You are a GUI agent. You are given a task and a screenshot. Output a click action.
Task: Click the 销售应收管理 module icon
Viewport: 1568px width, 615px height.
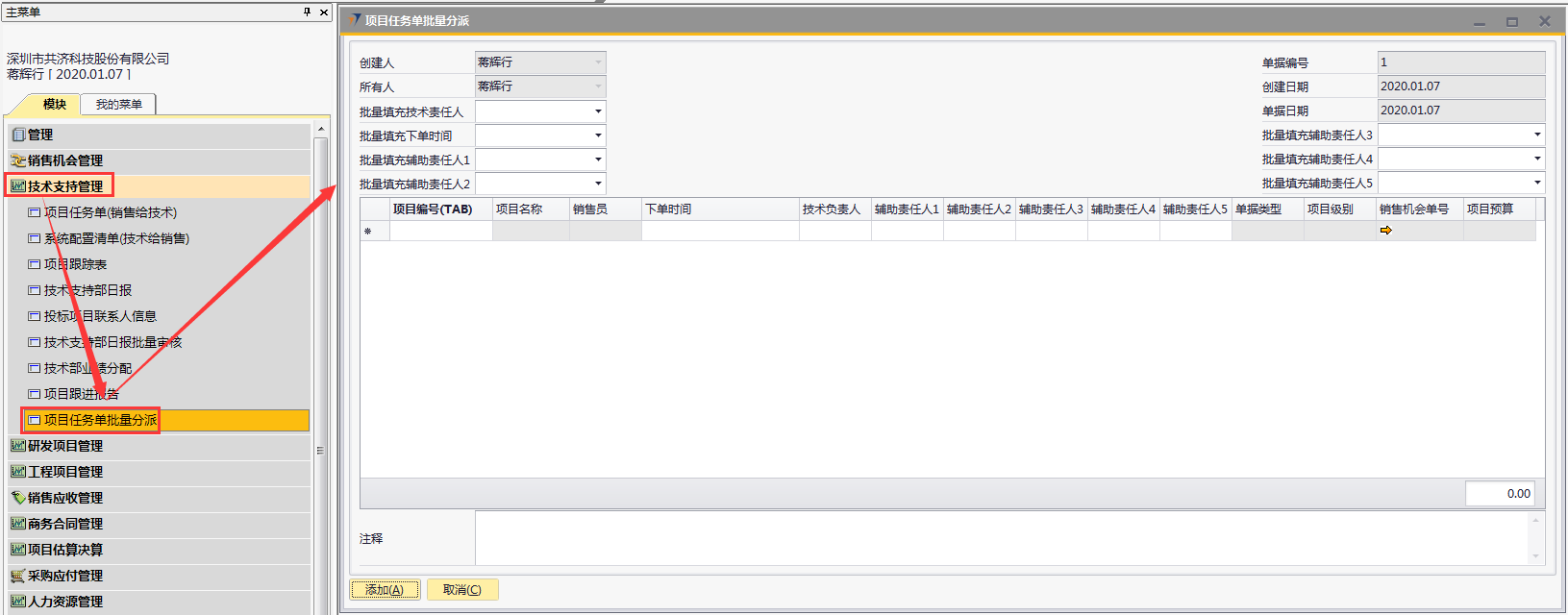(x=18, y=498)
